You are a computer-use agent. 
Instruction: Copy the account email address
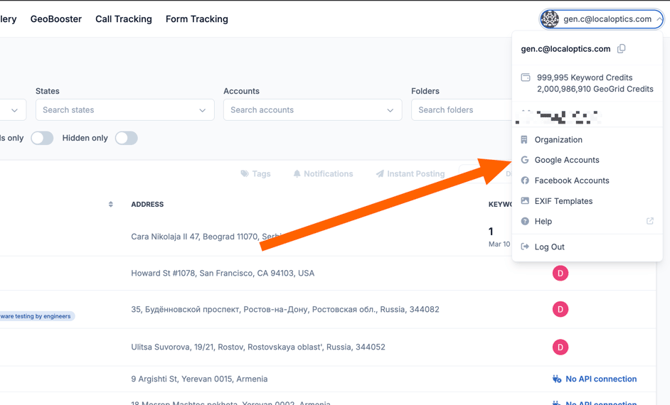621,49
